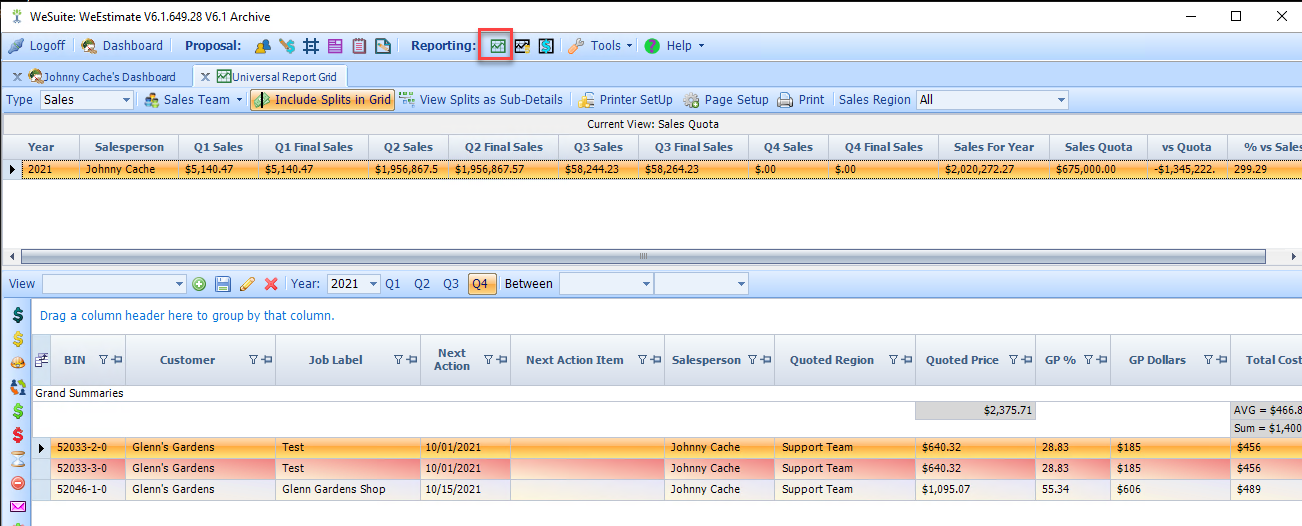Screen dimensions: 1302x526
Task: Click the Logoff button
Action: click(37, 46)
